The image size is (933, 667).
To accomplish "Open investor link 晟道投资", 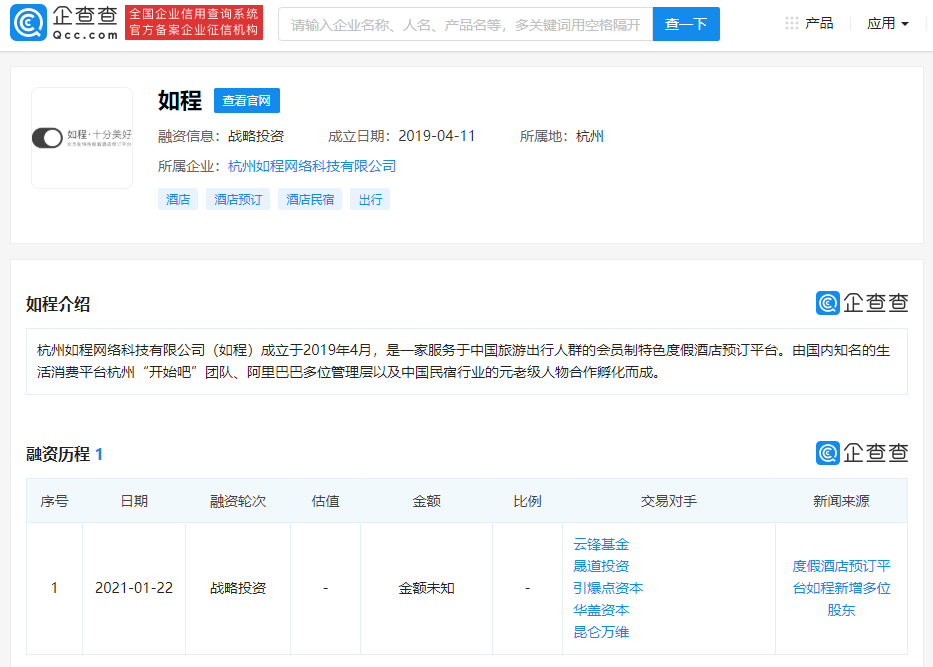I will [x=601, y=566].
